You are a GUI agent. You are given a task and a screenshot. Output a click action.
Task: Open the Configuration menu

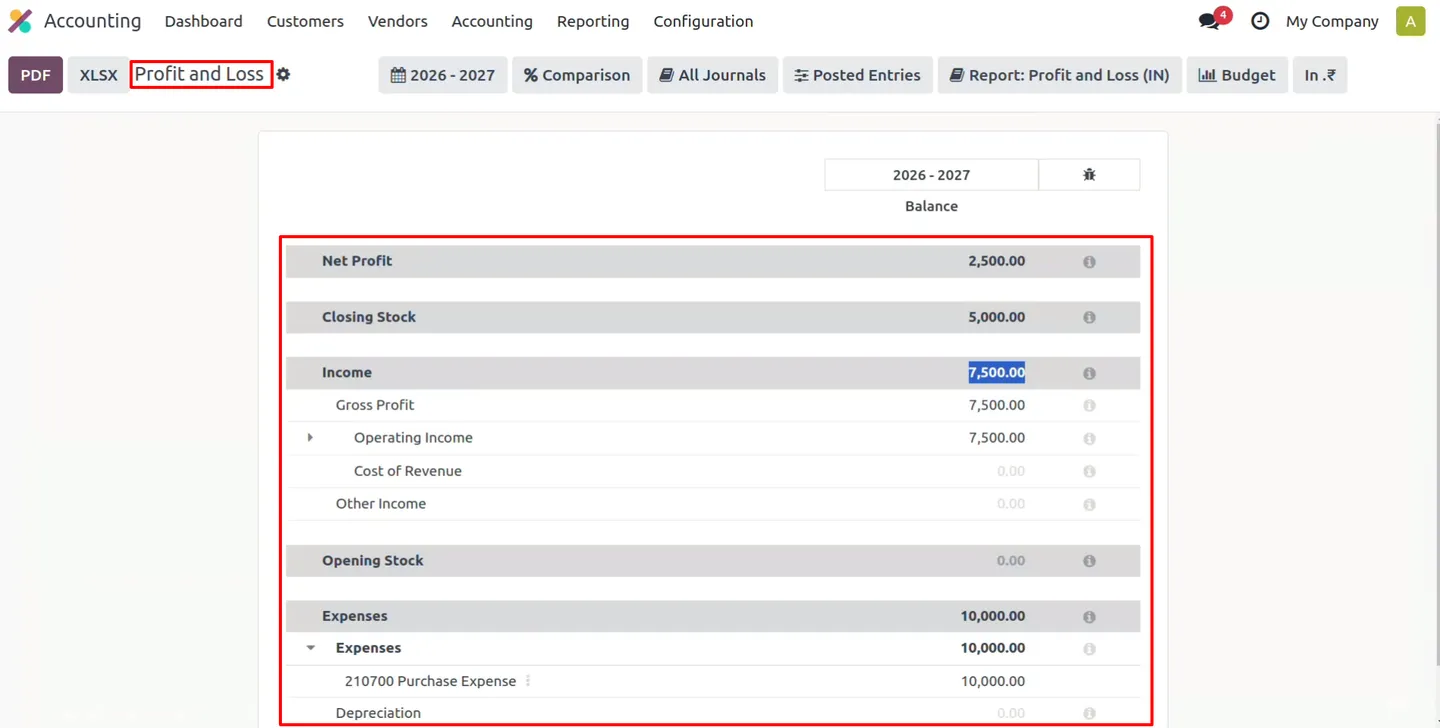[x=703, y=21]
